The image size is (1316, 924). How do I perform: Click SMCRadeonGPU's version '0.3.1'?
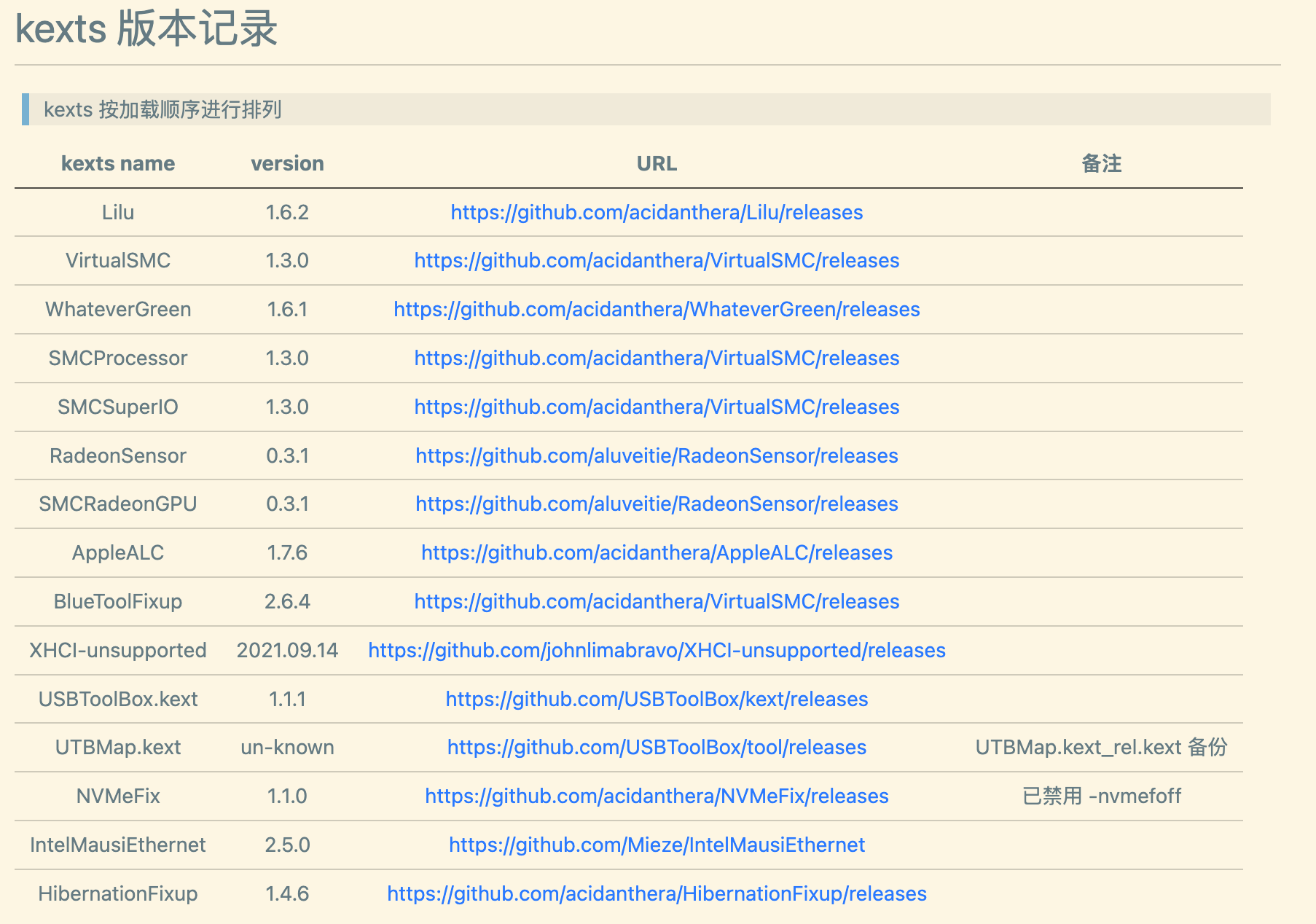click(x=287, y=504)
